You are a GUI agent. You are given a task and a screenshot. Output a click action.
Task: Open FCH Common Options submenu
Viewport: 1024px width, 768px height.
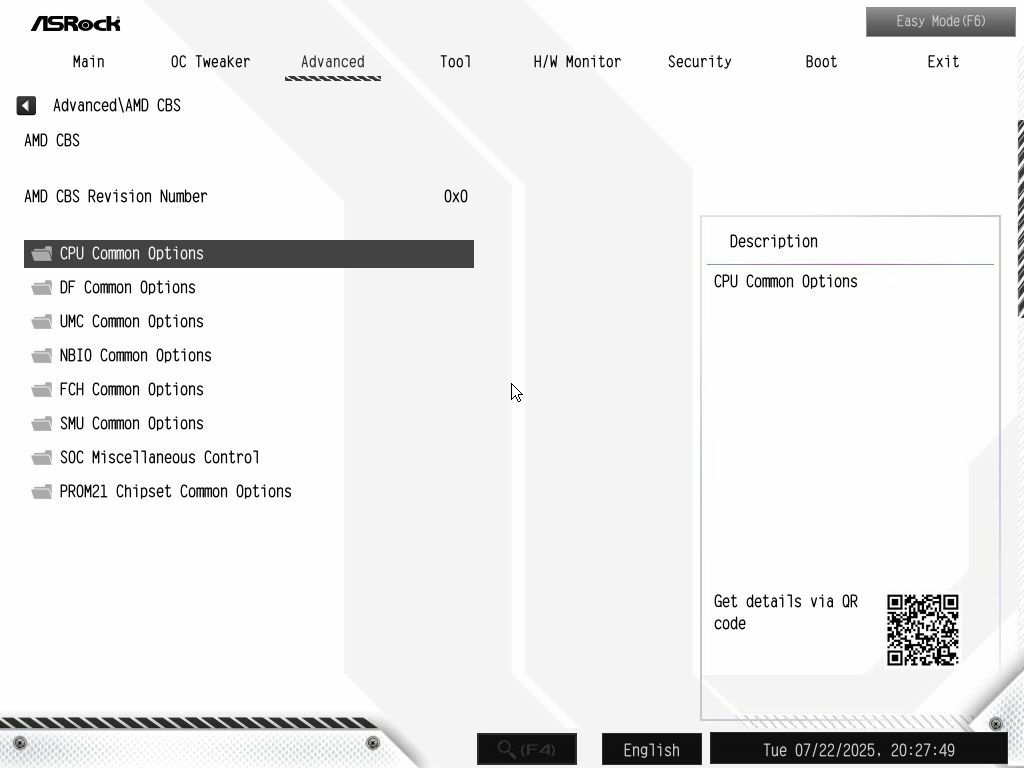click(249, 389)
